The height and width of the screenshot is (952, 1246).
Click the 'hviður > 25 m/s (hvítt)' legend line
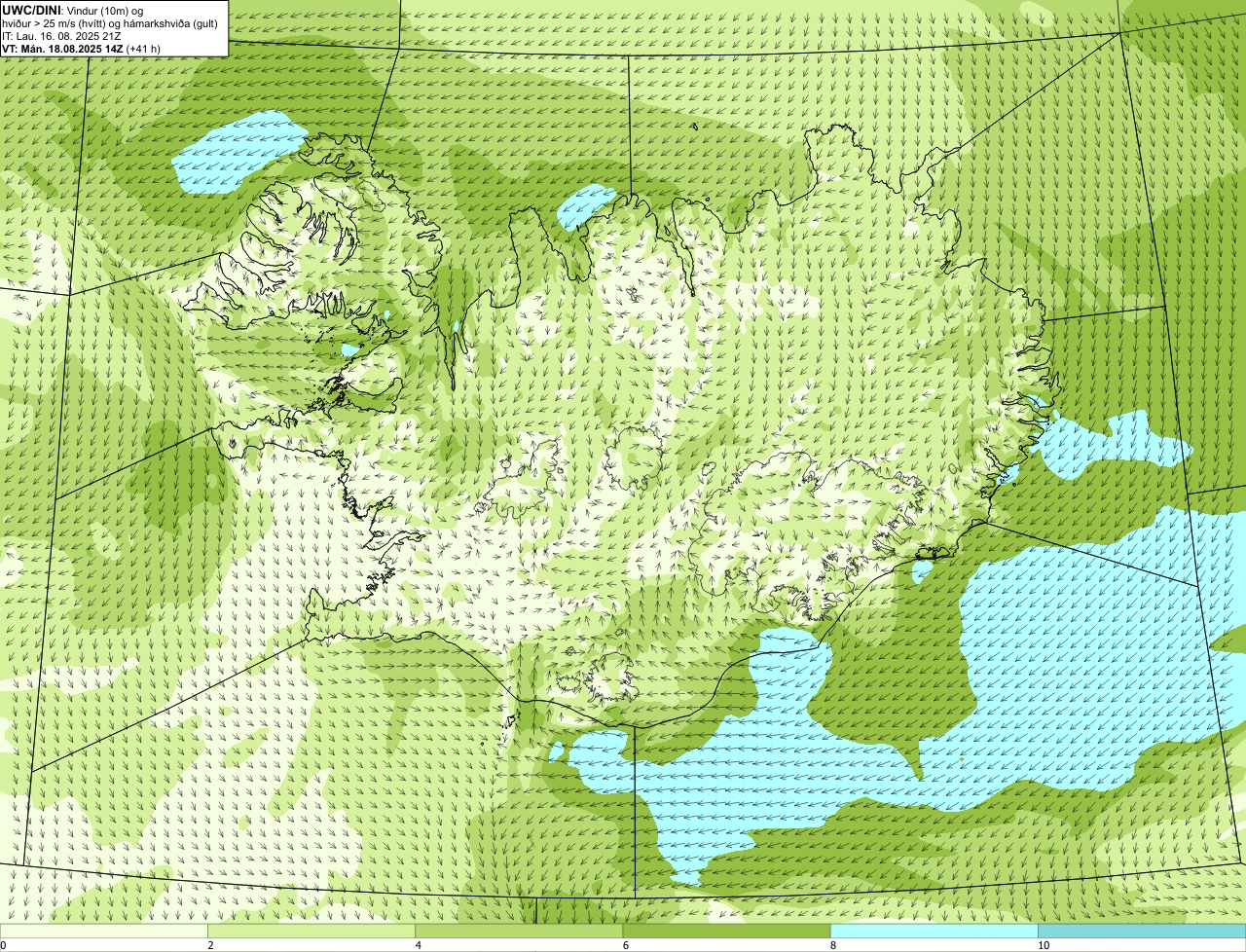110,22
